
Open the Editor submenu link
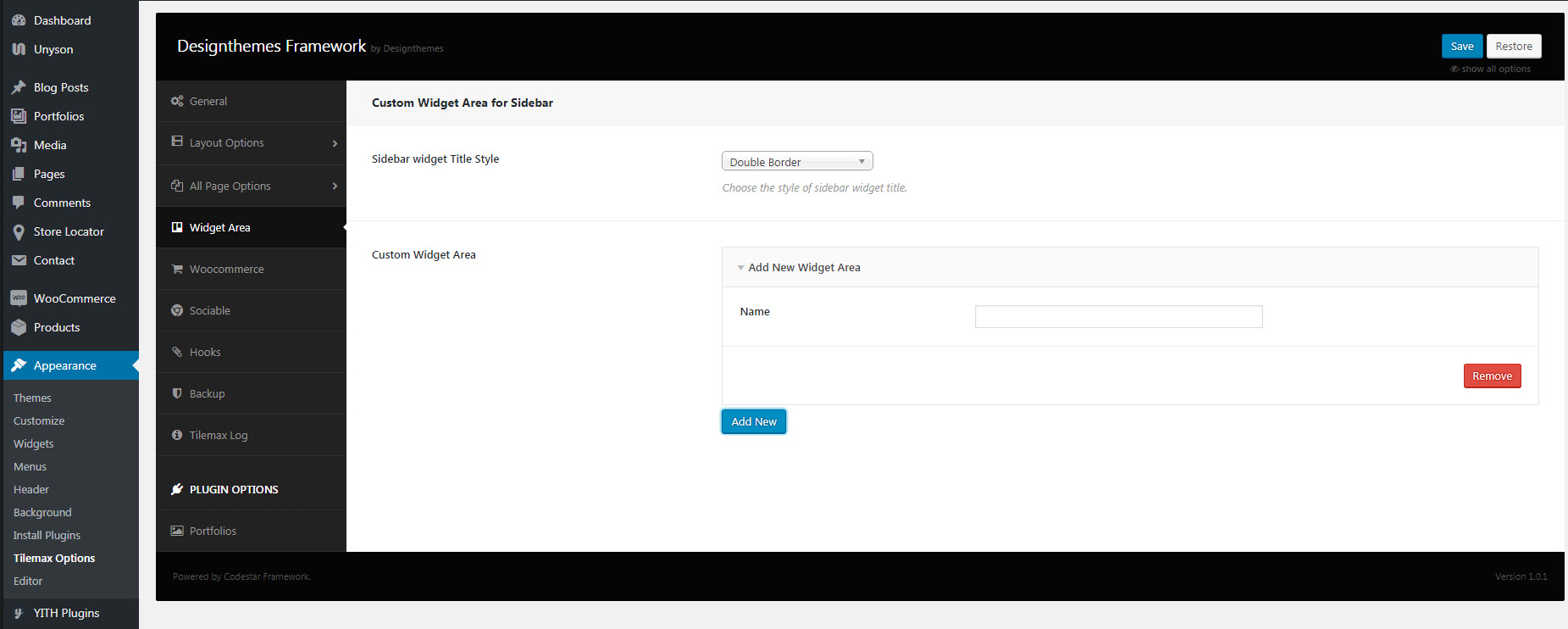click(28, 581)
